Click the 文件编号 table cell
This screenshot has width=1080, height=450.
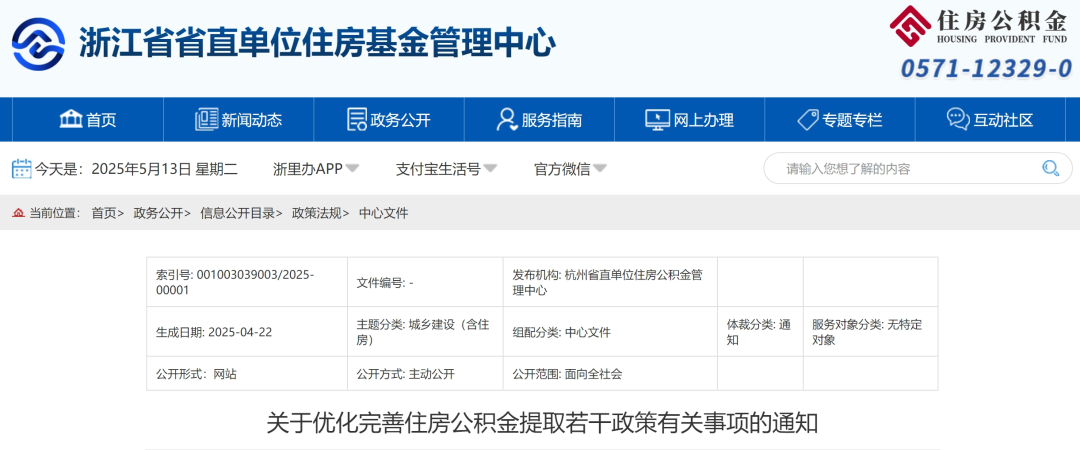(425, 282)
